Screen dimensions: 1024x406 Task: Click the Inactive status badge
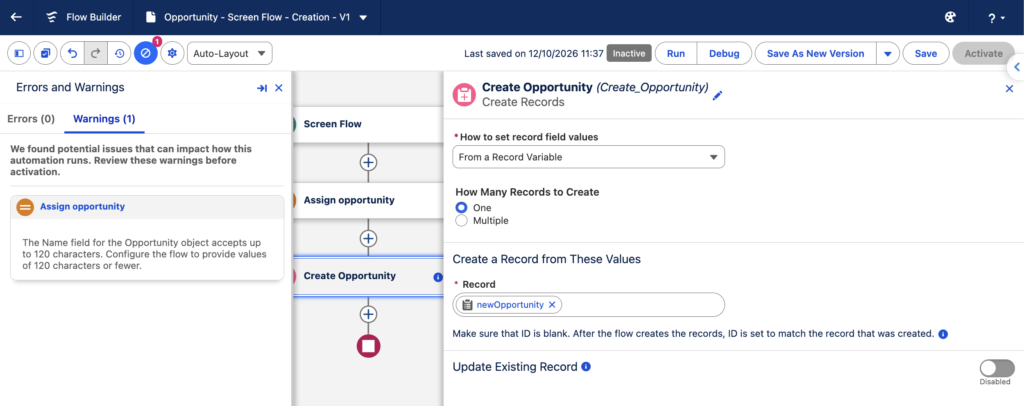(629, 54)
